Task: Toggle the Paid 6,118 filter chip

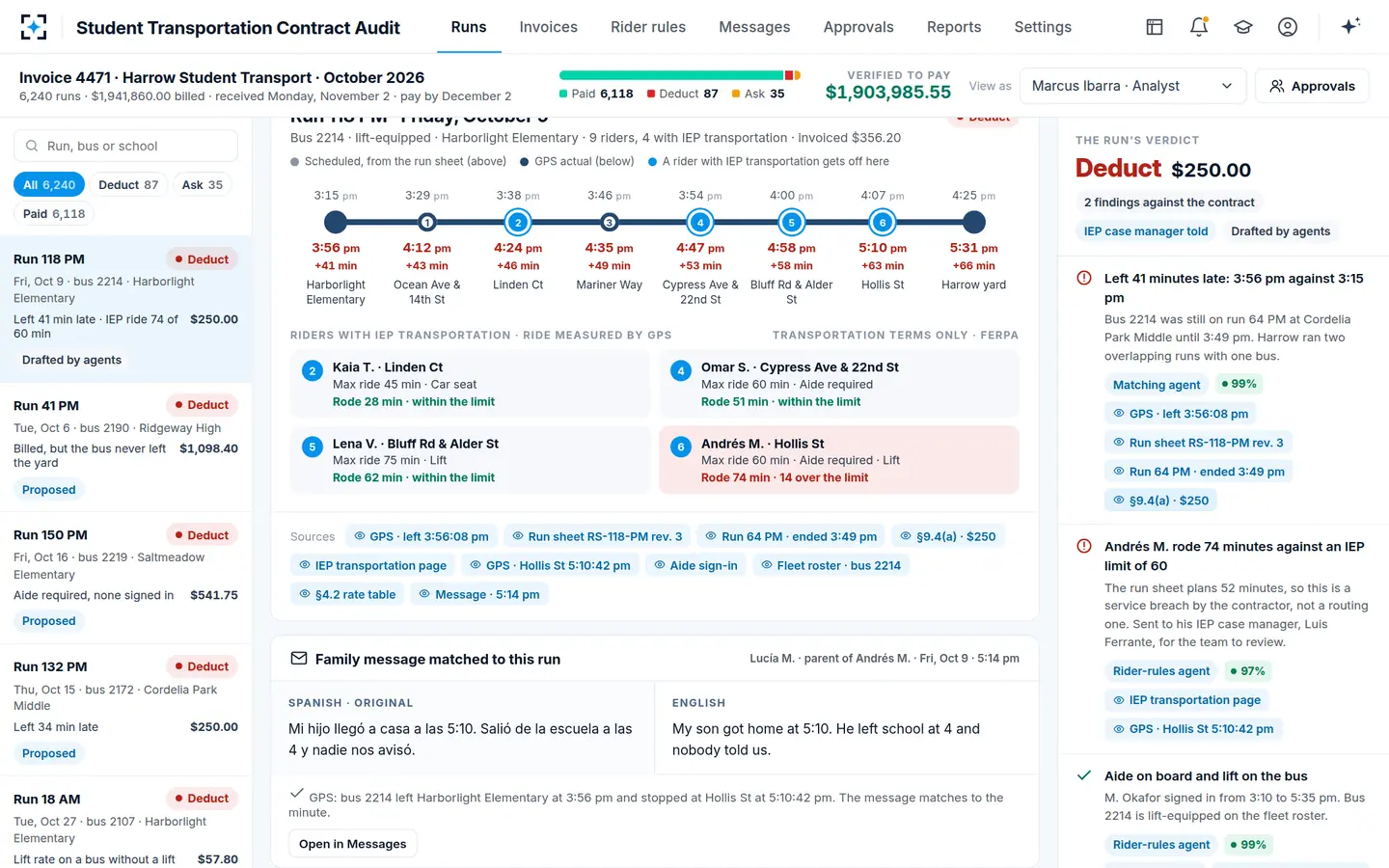Action: click(54, 213)
